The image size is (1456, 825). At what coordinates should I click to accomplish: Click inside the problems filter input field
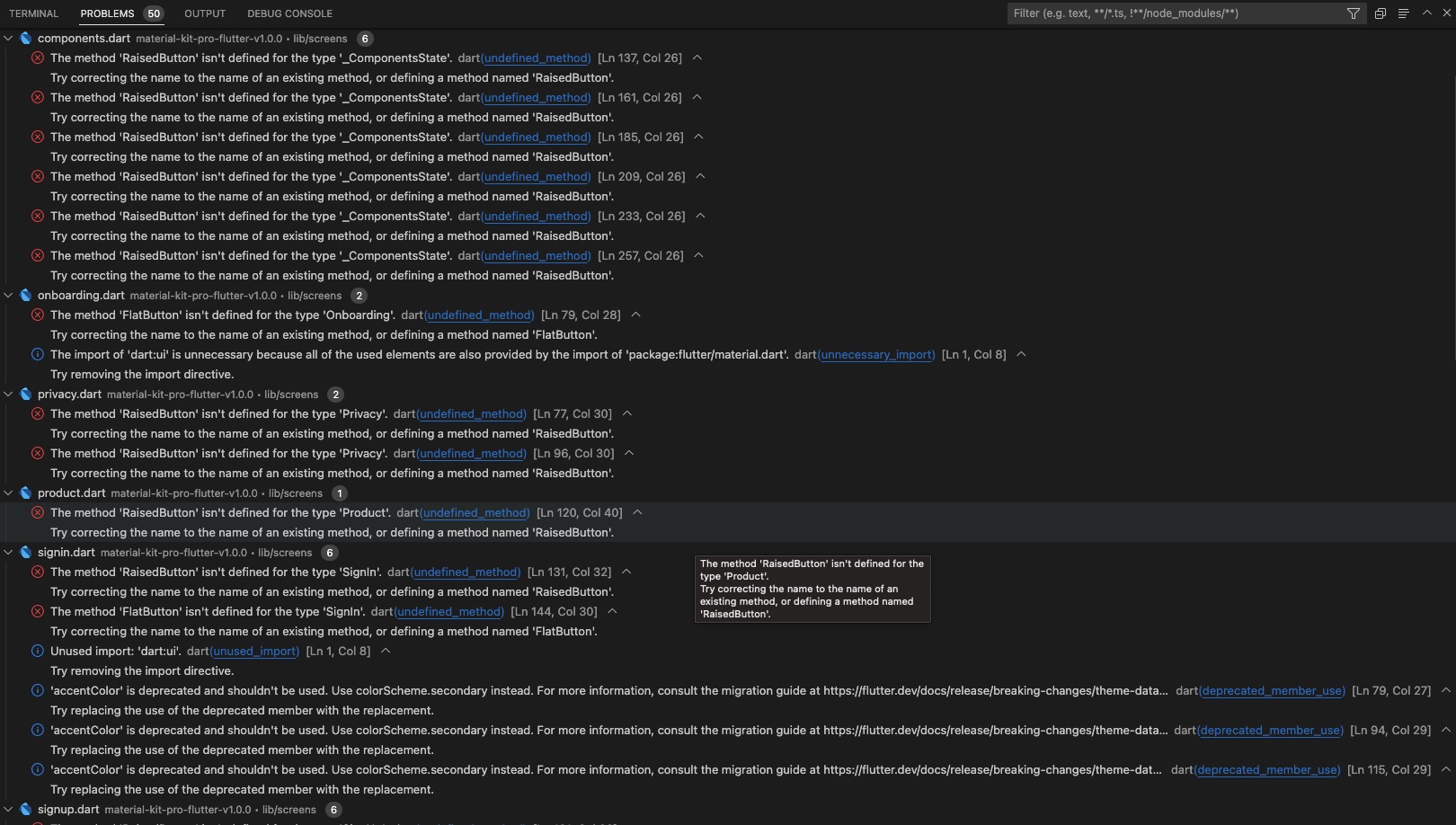[1168, 13]
